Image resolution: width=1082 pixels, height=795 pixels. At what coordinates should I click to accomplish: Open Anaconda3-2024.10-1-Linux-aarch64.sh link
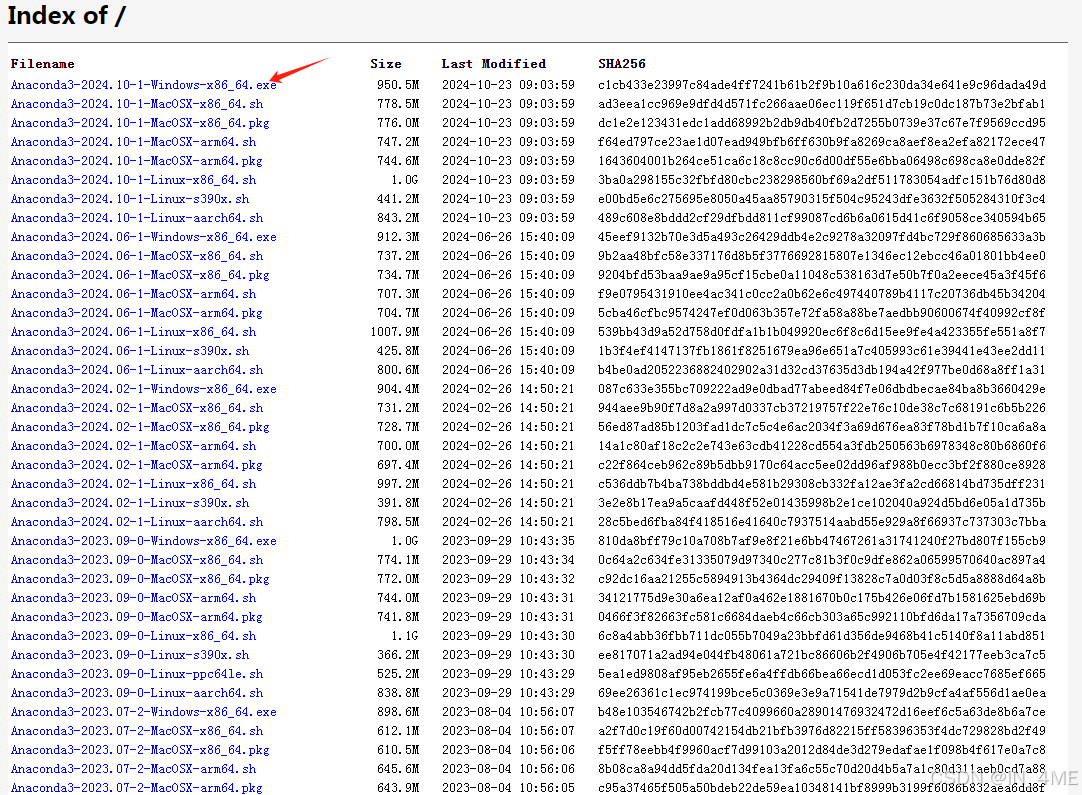137,218
